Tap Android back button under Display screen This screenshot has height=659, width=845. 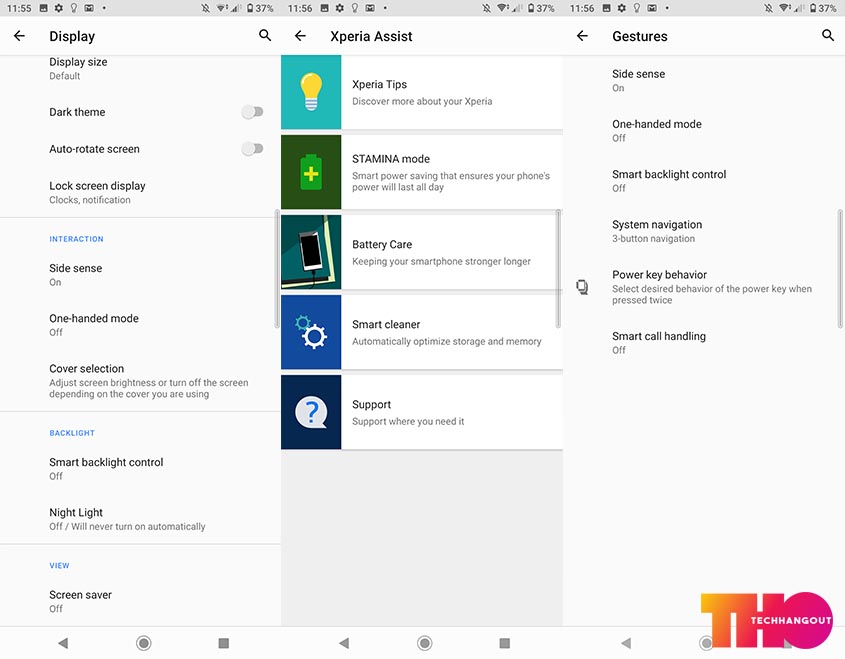click(x=63, y=643)
